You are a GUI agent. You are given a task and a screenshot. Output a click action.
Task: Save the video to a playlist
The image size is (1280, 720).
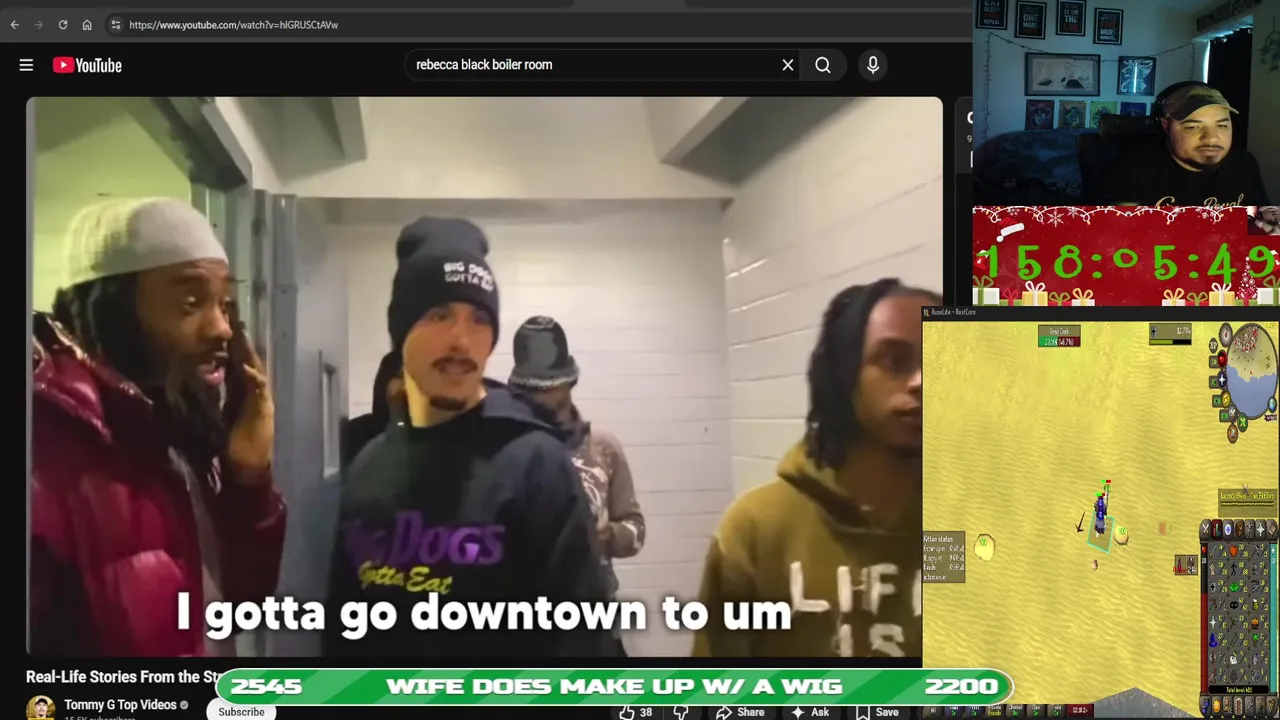(x=877, y=712)
